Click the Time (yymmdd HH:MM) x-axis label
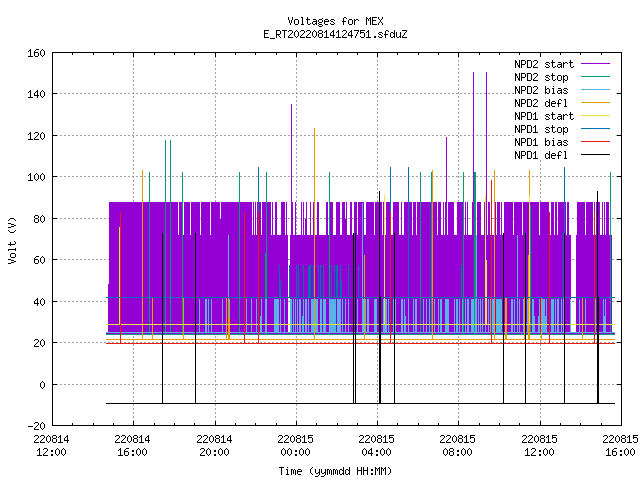This screenshot has width=640, height=480. point(335,471)
